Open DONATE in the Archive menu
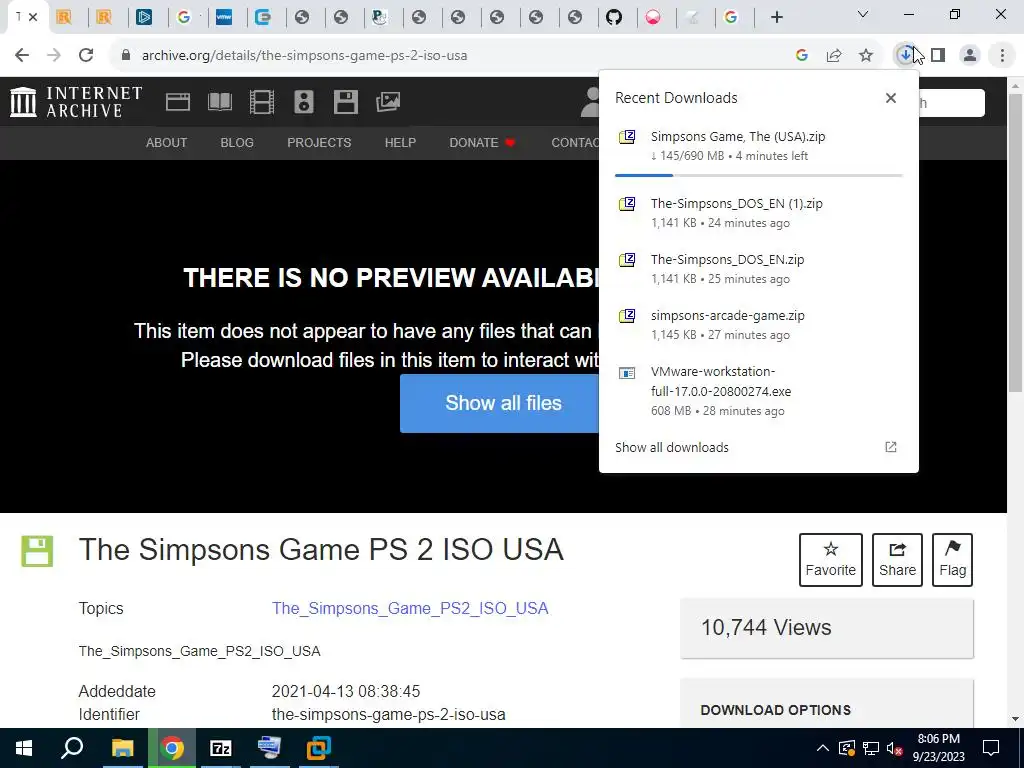Screen dimensions: 1024x768 tap(482, 142)
